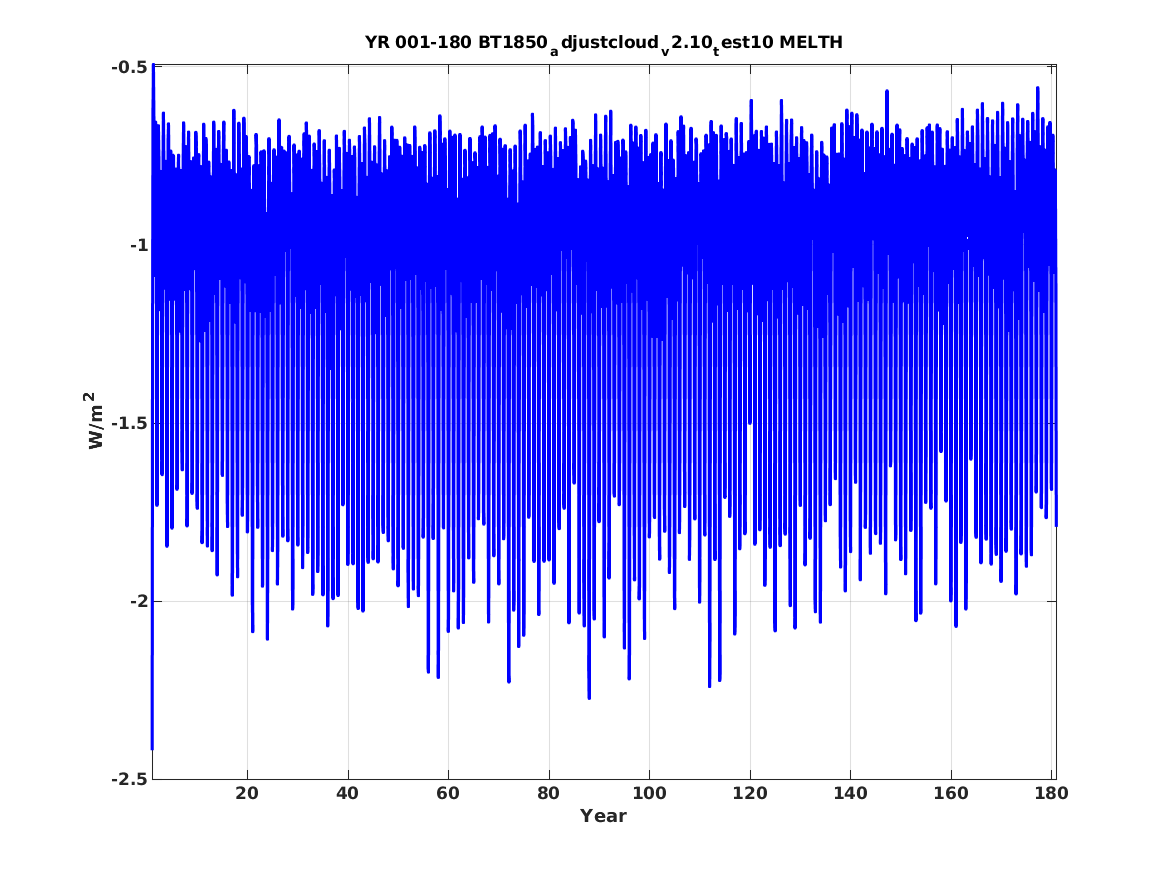Click the y-axis label 'W/m²'
The height and width of the screenshot is (875, 1167).
pyautogui.click(x=95, y=420)
